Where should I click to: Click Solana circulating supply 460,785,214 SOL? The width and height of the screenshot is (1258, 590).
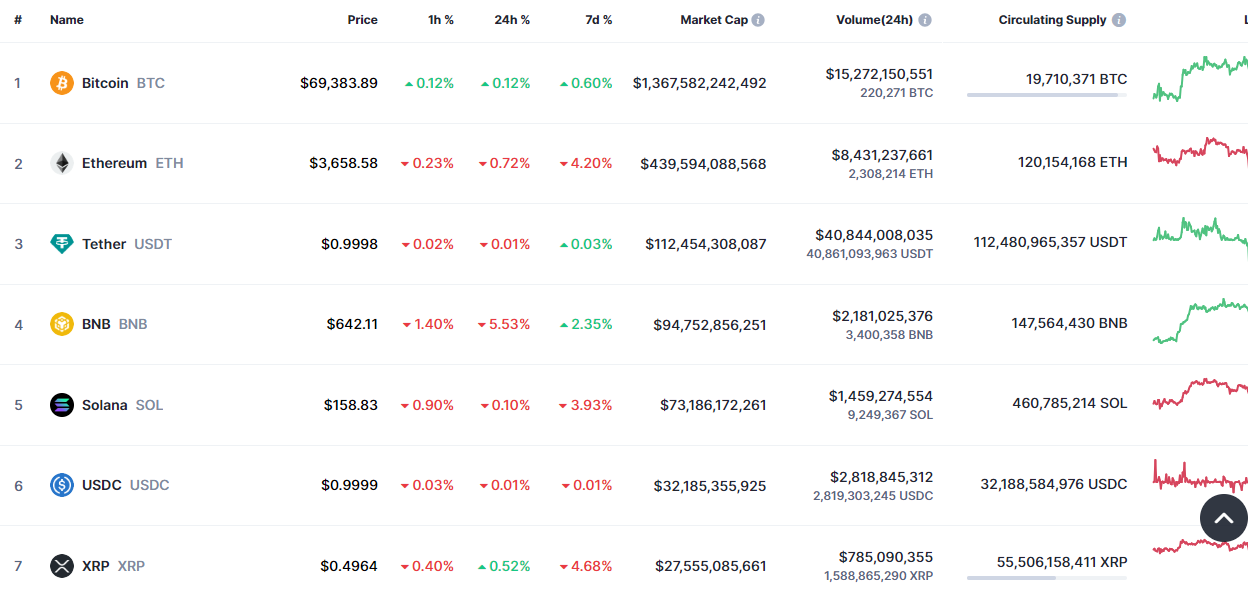[1070, 403]
